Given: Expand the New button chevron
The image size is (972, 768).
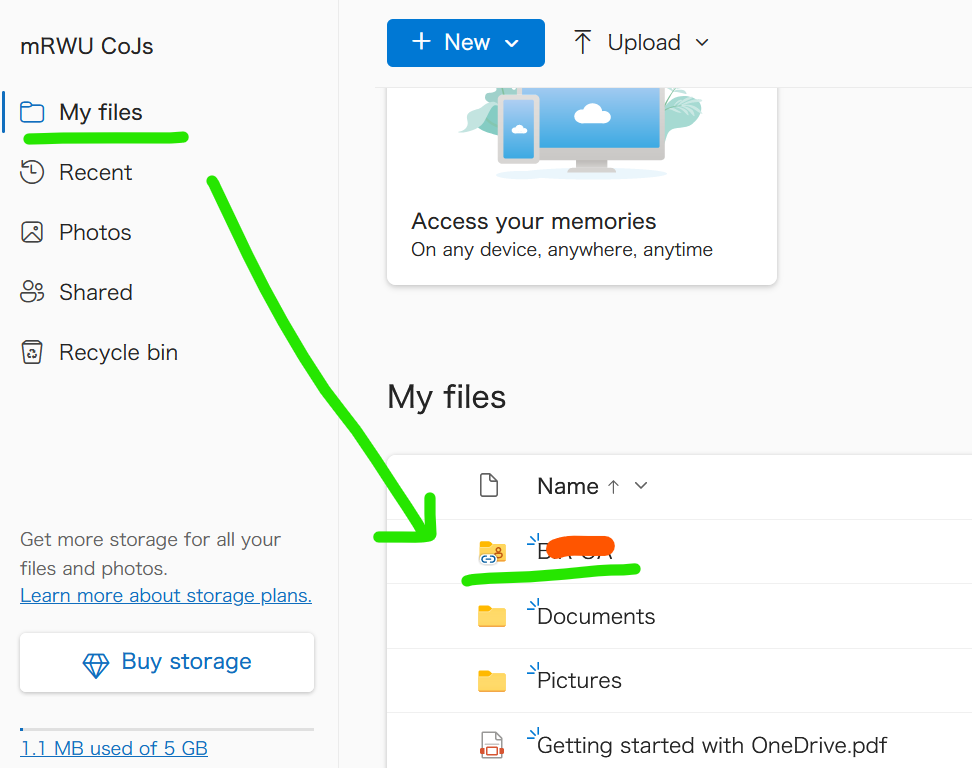Looking at the screenshot, I should pyautogui.click(x=511, y=43).
